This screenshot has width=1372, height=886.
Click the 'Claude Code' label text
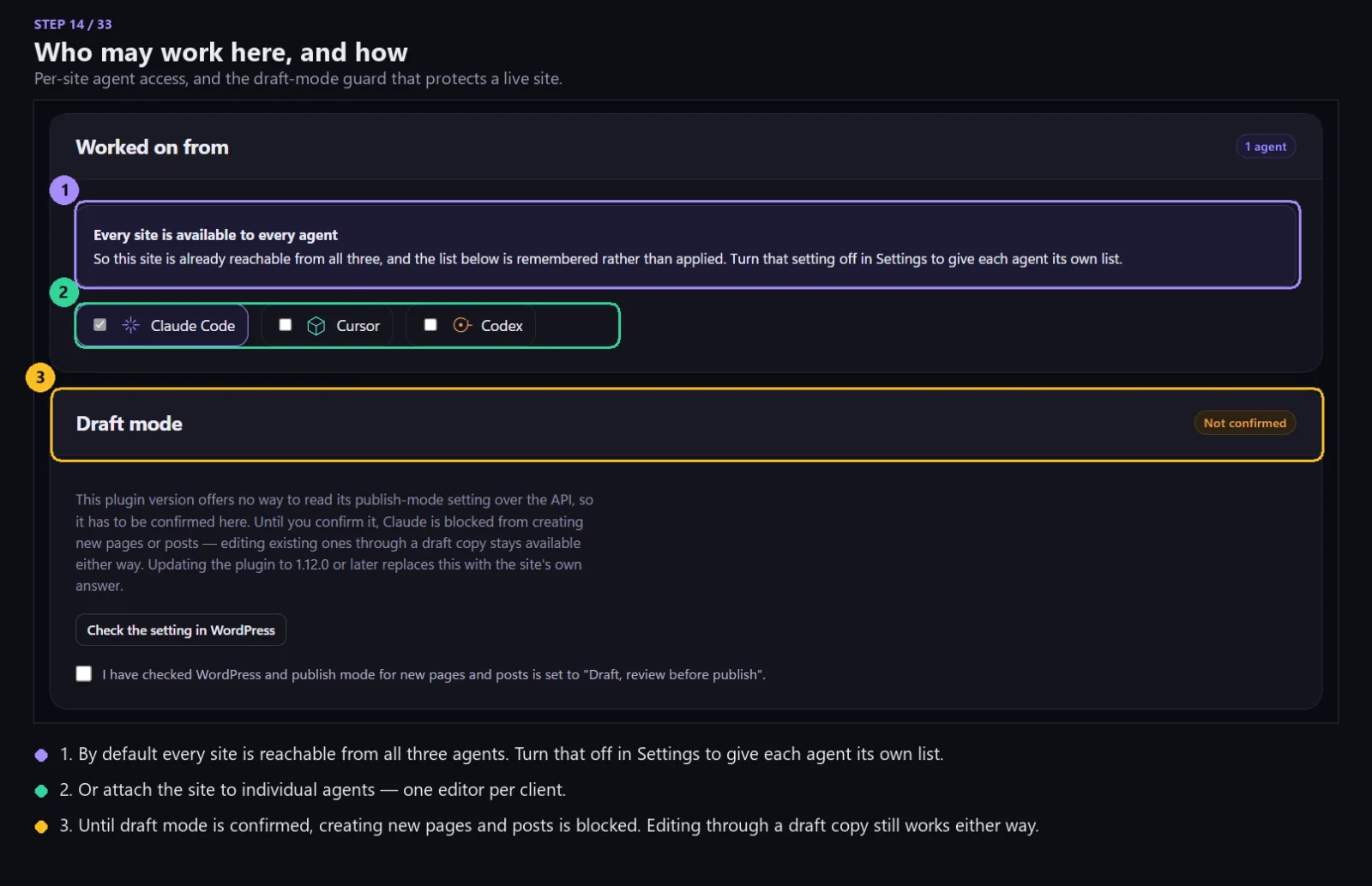click(193, 326)
